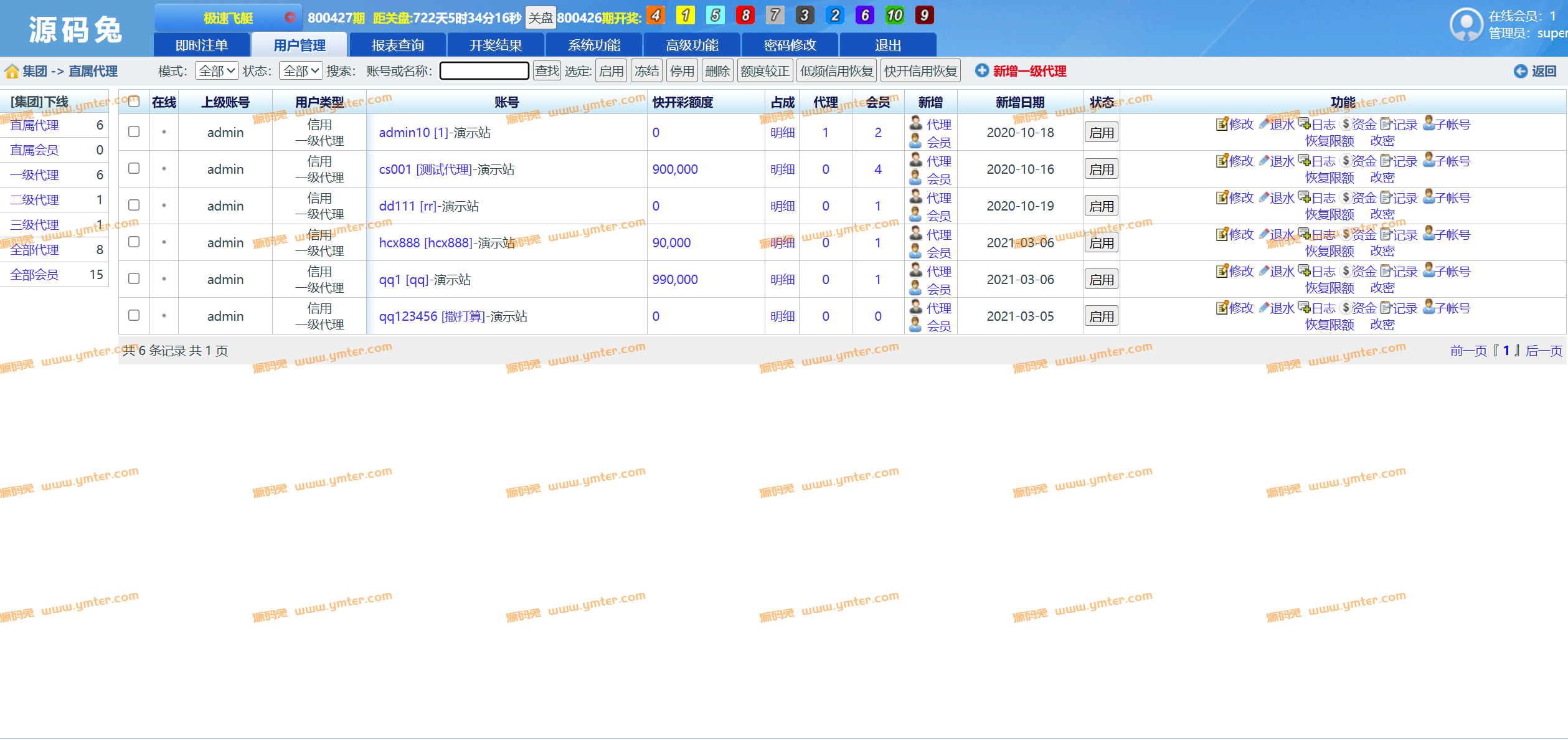Switch to the 报表查询 tab

point(397,45)
